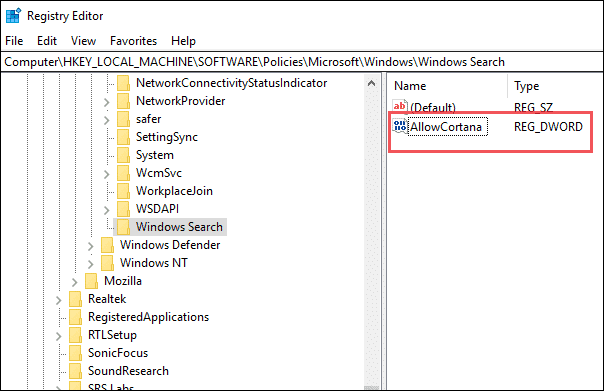Screen dimensions: 604x391
Task: Open the File menu
Action: point(14,41)
